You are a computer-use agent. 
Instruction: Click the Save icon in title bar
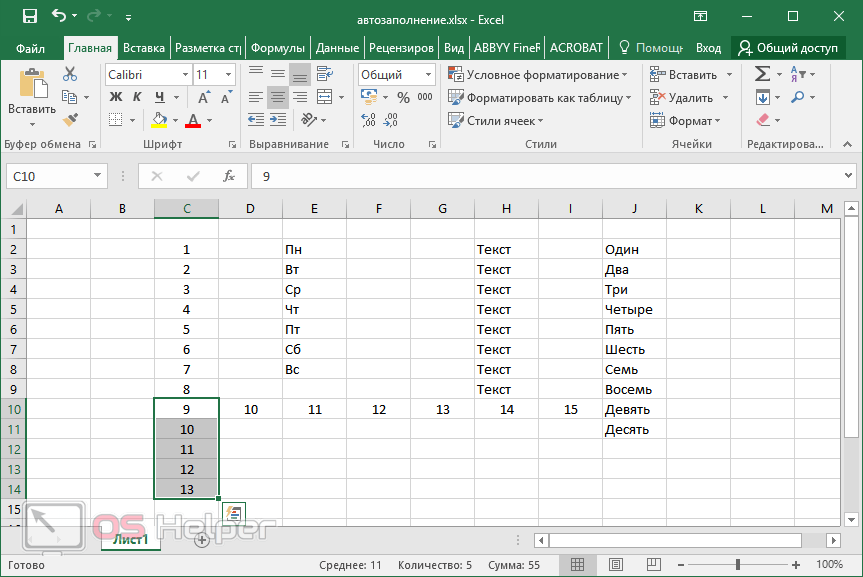point(29,17)
